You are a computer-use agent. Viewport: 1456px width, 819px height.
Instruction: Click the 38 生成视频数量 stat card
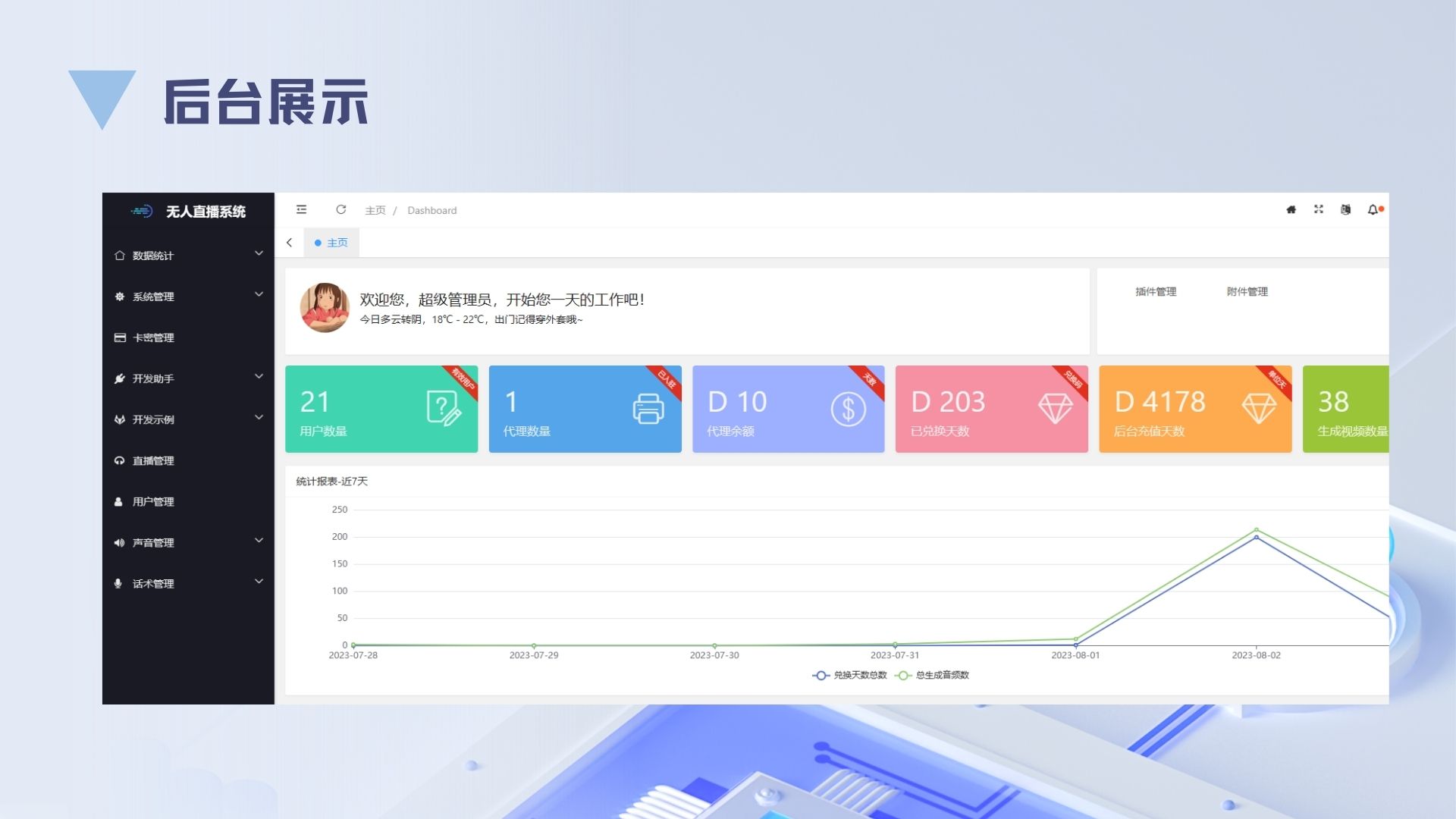tap(1346, 409)
